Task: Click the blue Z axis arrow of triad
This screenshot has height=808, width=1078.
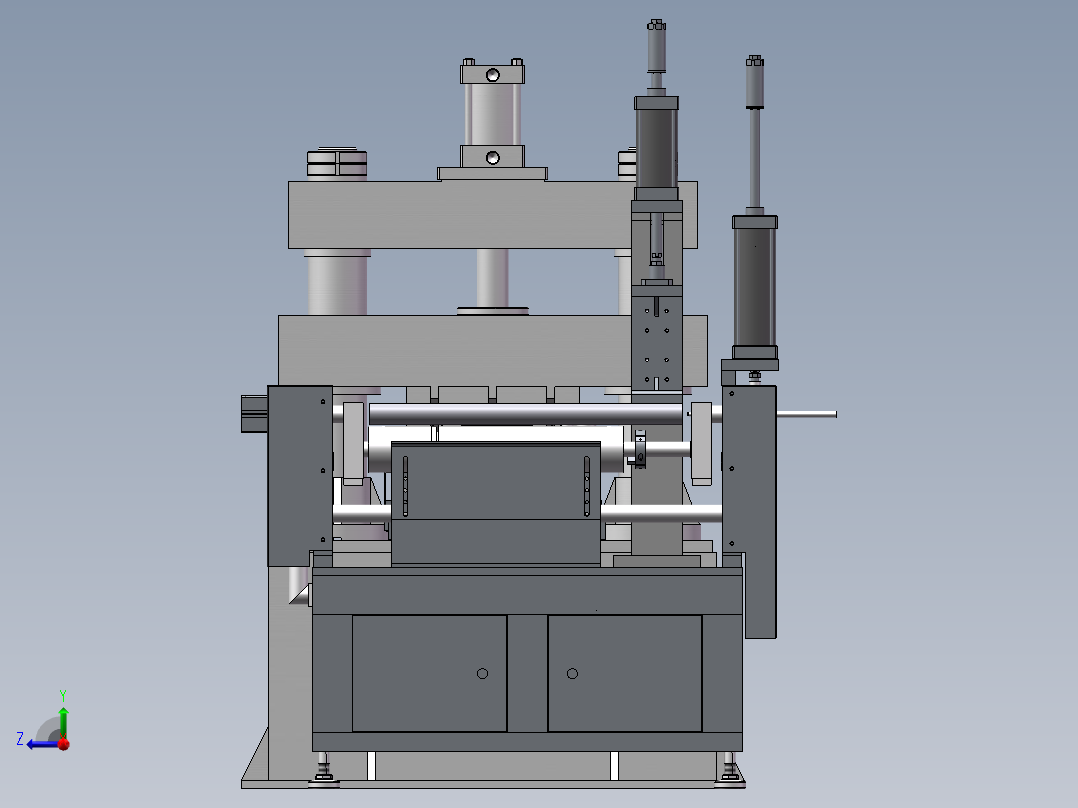Action: (x=42, y=744)
